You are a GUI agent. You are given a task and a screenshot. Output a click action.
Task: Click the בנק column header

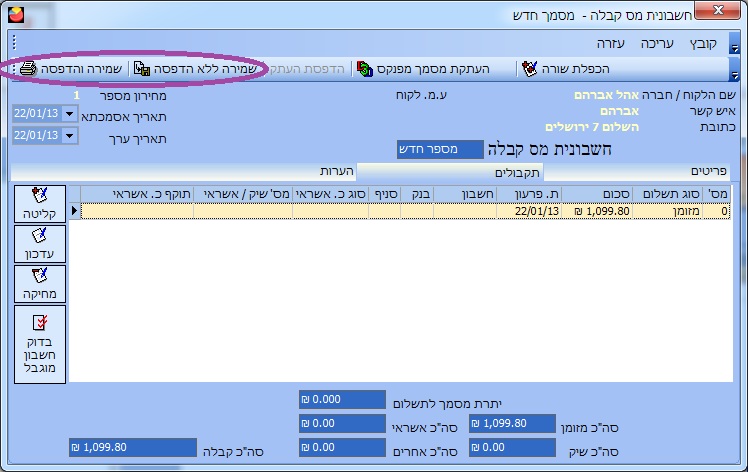(417, 194)
